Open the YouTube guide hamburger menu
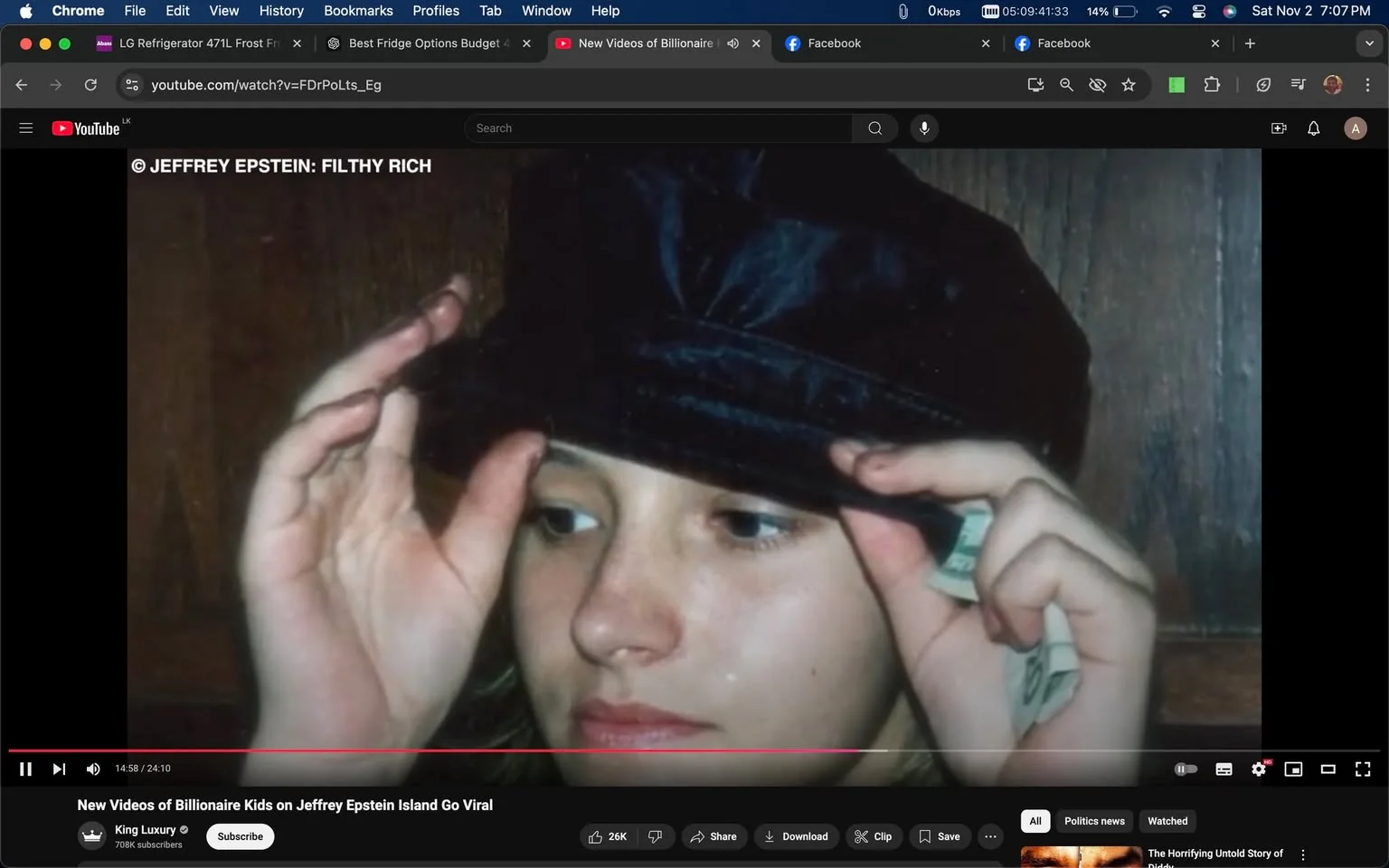Image resolution: width=1389 pixels, height=868 pixels. (26, 128)
